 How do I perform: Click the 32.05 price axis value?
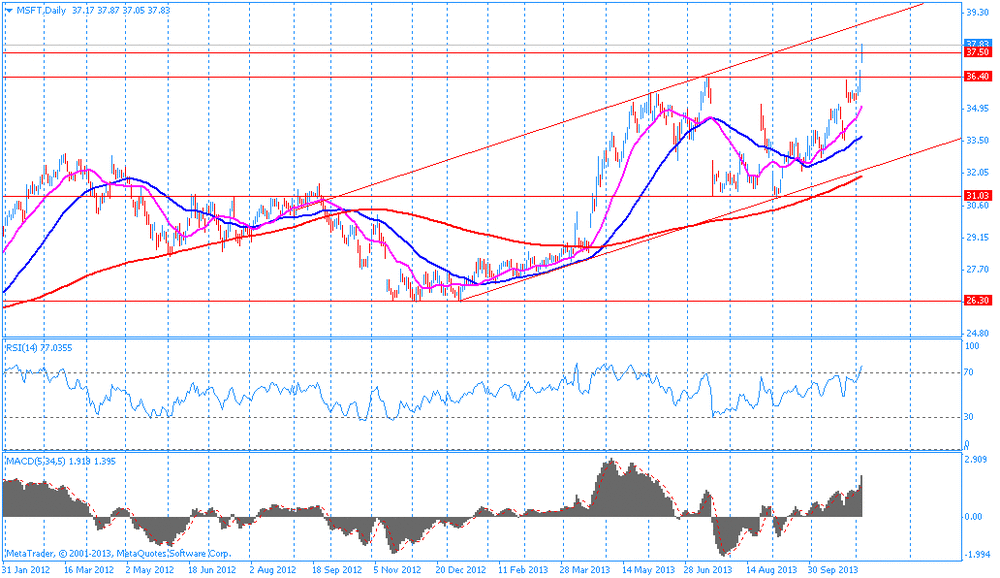pos(978,173)
